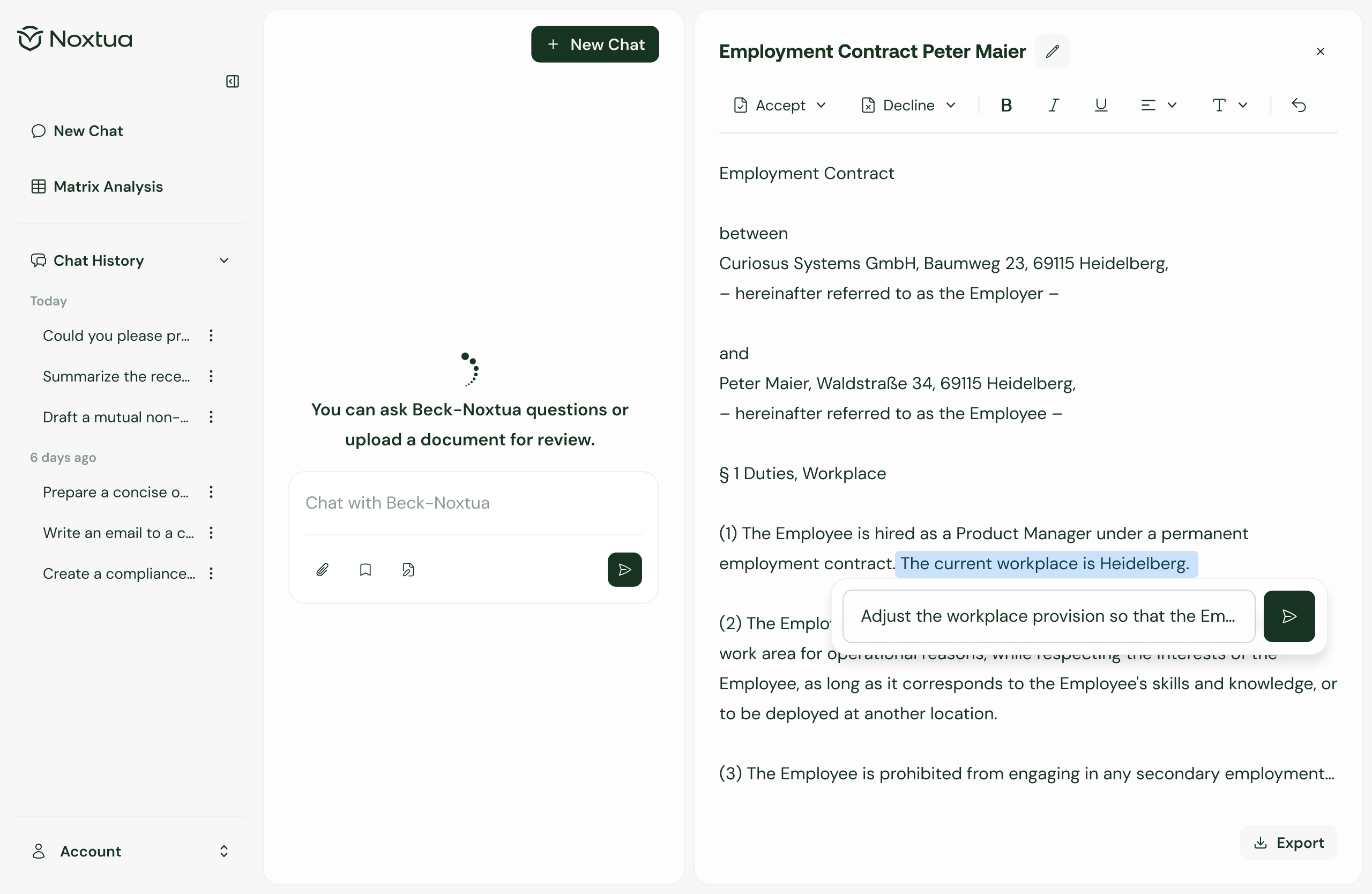Apply underline formatting to text
Screen dimensions: 1372x894
(1100, 105)
